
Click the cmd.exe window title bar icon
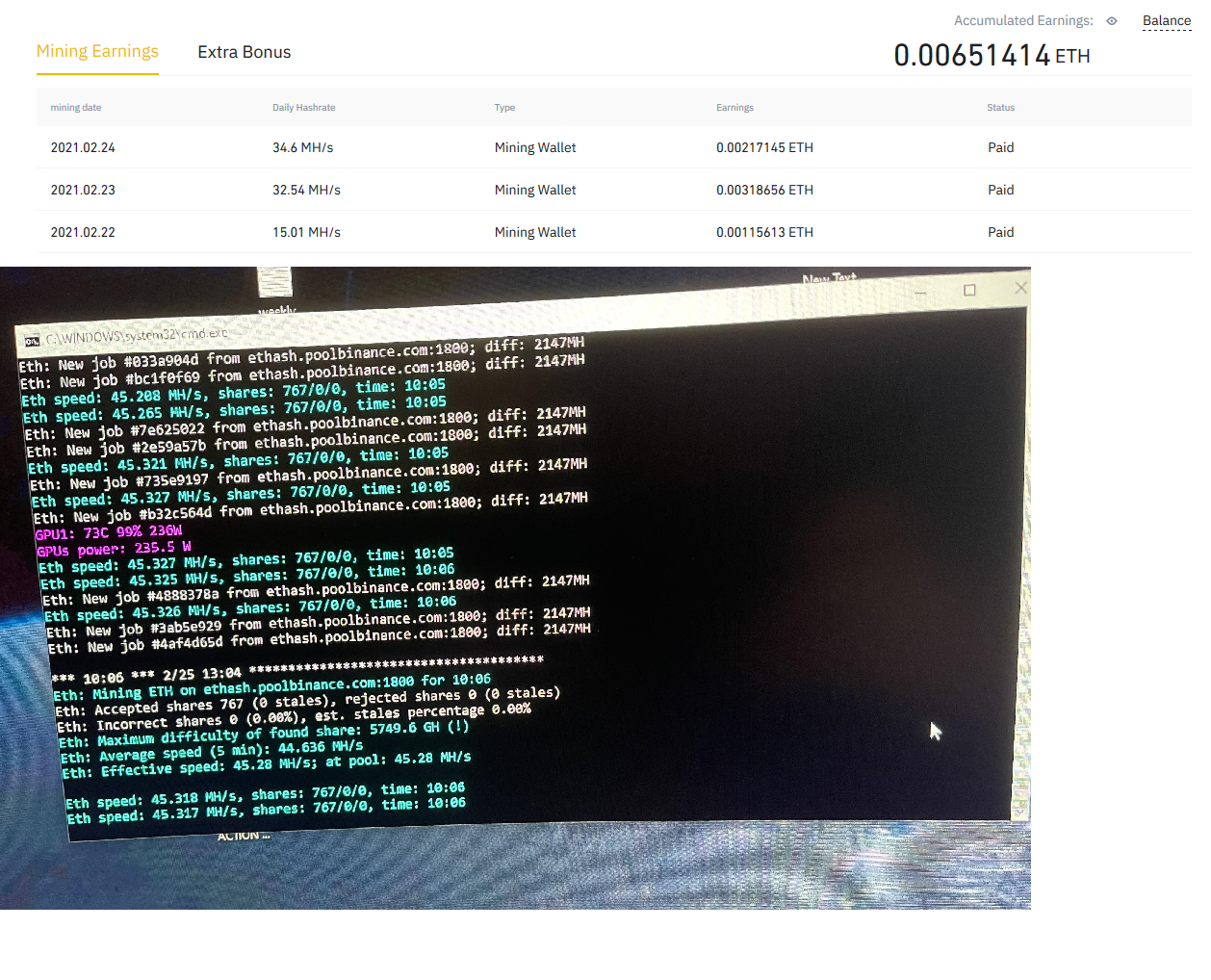tap(32, 341)
